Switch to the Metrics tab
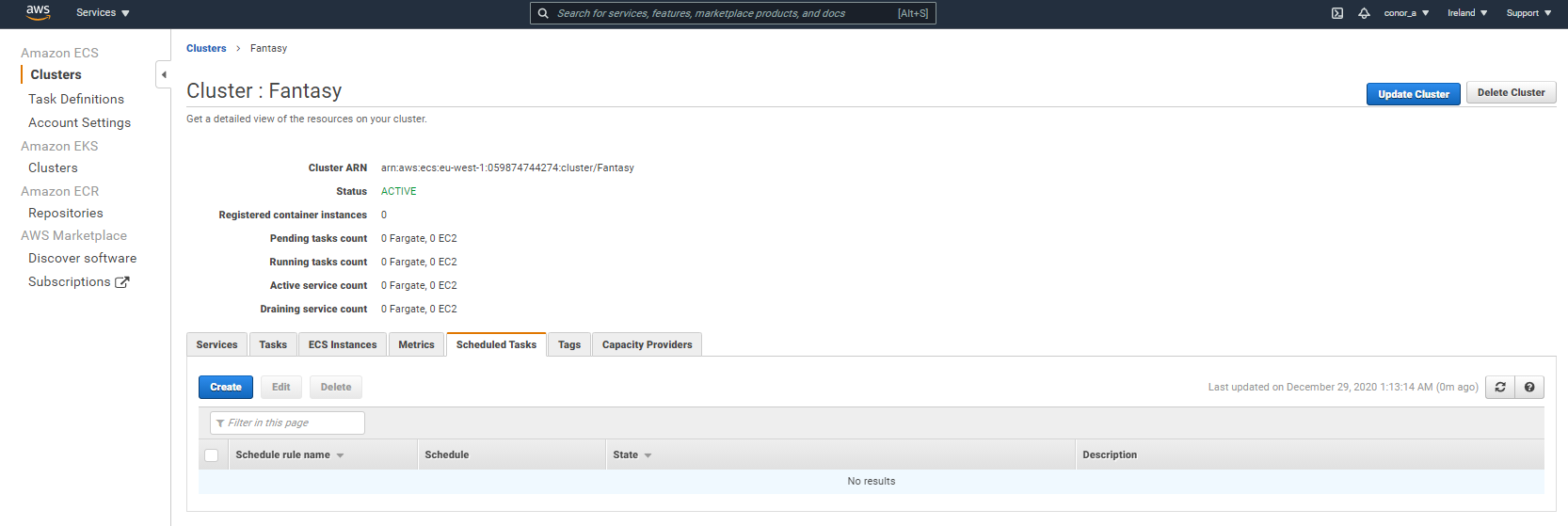This screenshot has width=1568, height=526. pos(416,344)
